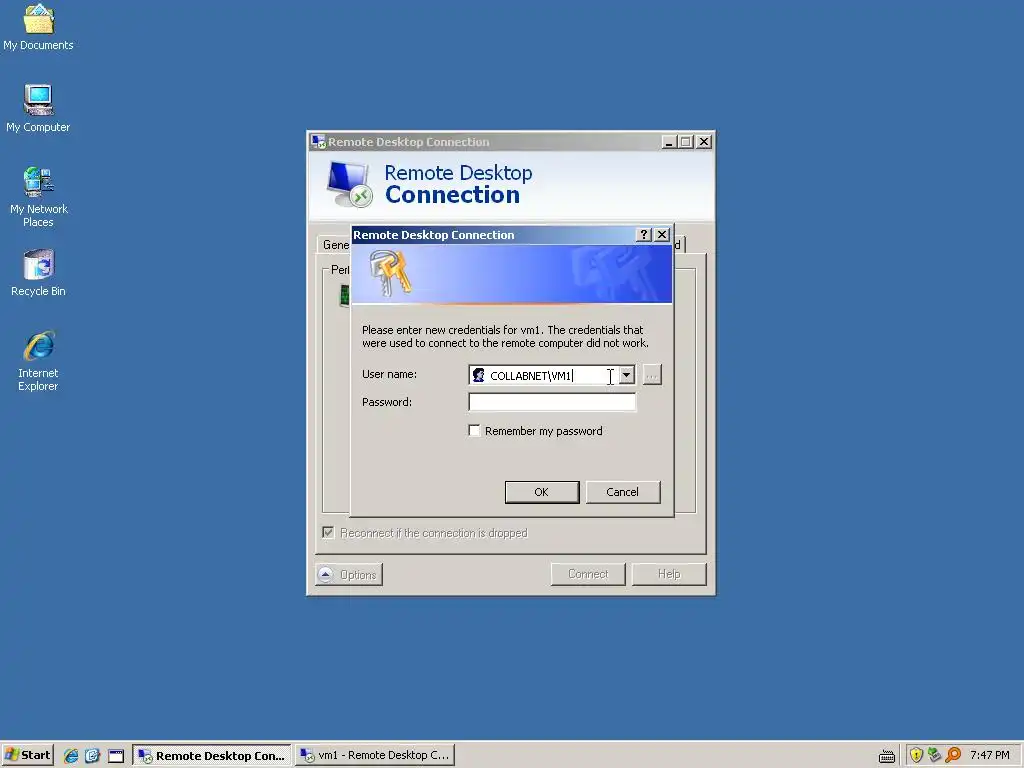The height and width of the screenshot is (768, 1024).
Task: Cancel the credentials dialog
Action: [622, 492]
